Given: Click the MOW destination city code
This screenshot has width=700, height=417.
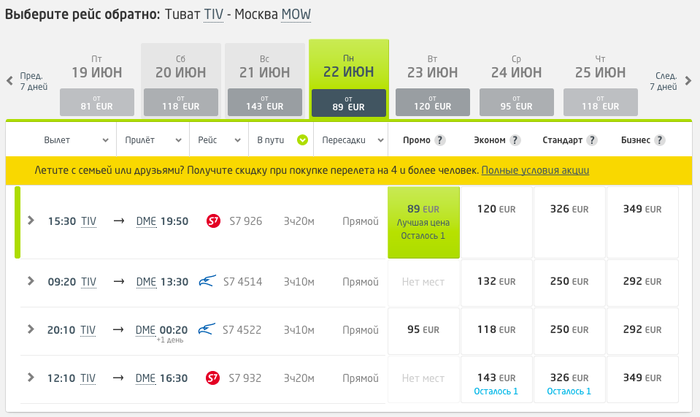Looking at the screenshot, I should pyautogui.click(x=296, y=15).
